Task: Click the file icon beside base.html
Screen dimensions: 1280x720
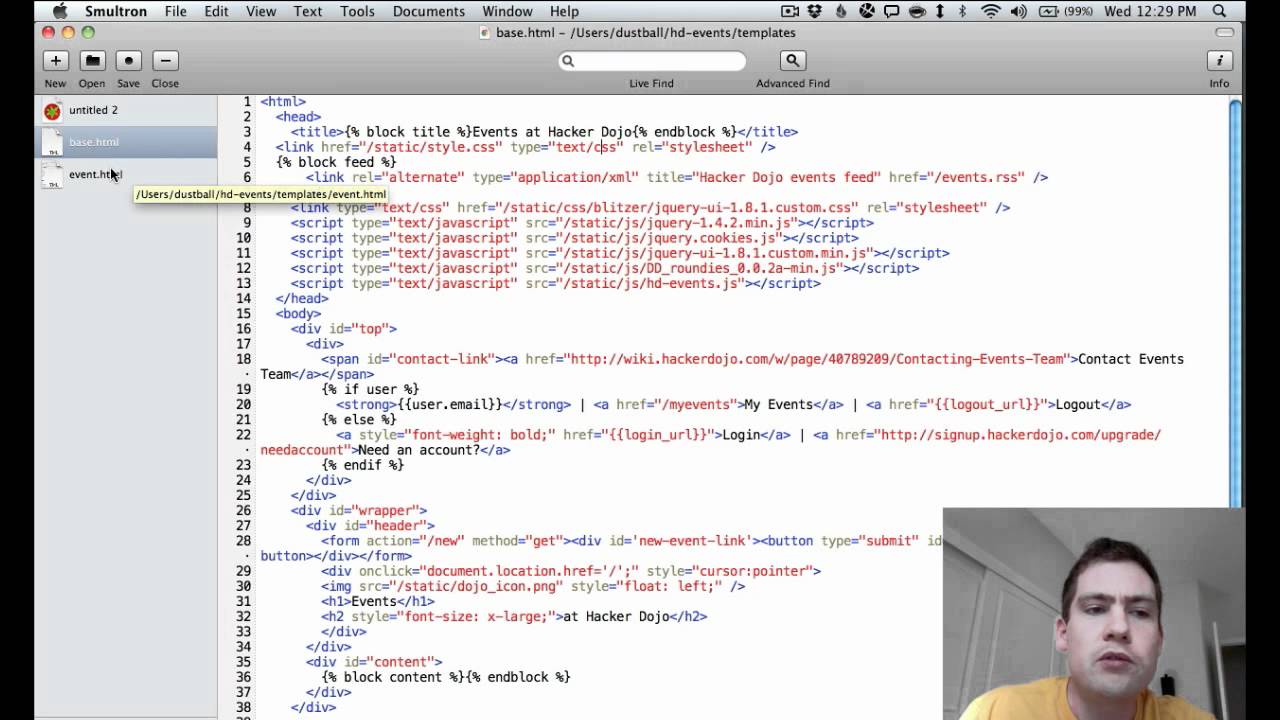Action: click(52, 143)
